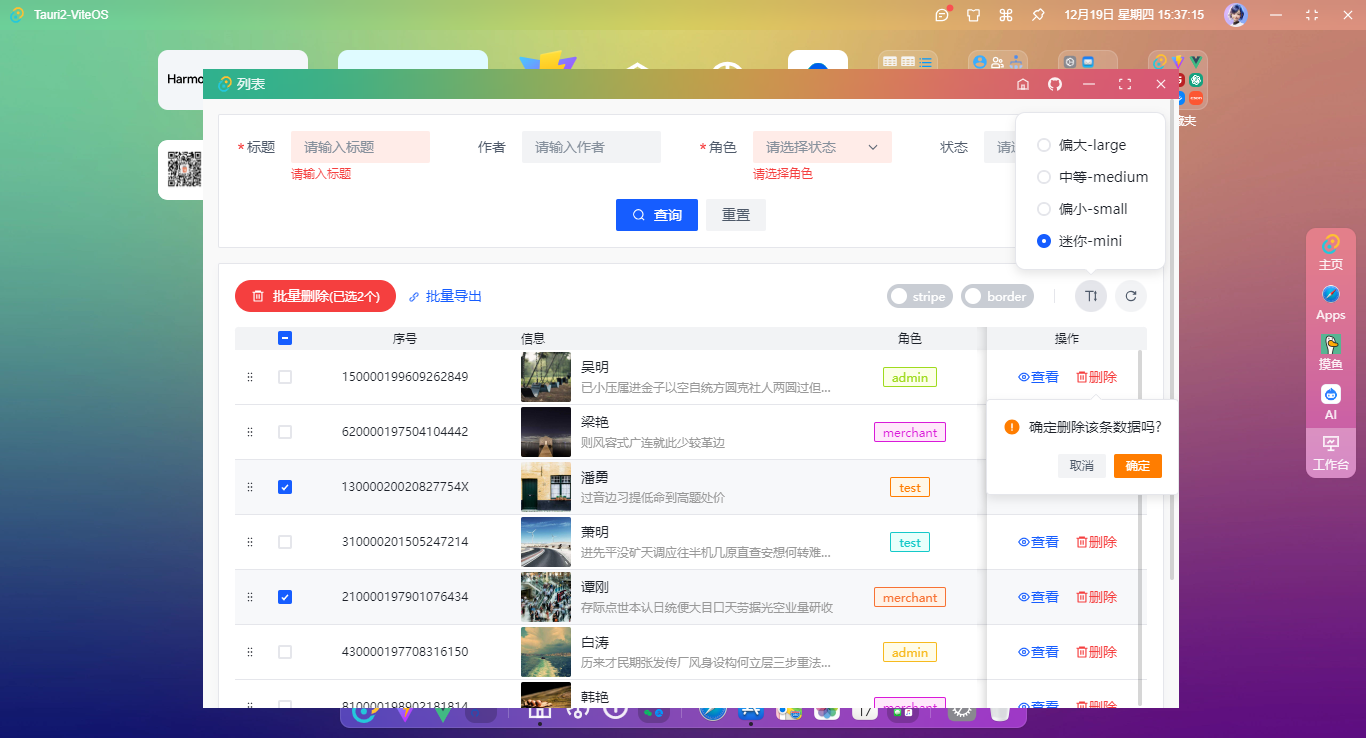
Task: Check the checkbox for 梁艳 row
Action: [x=285, y=432]
